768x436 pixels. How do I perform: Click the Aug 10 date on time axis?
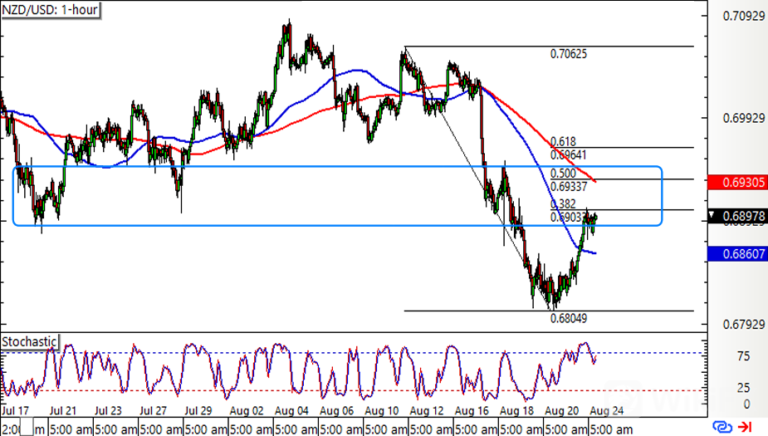tap(379, 412)
